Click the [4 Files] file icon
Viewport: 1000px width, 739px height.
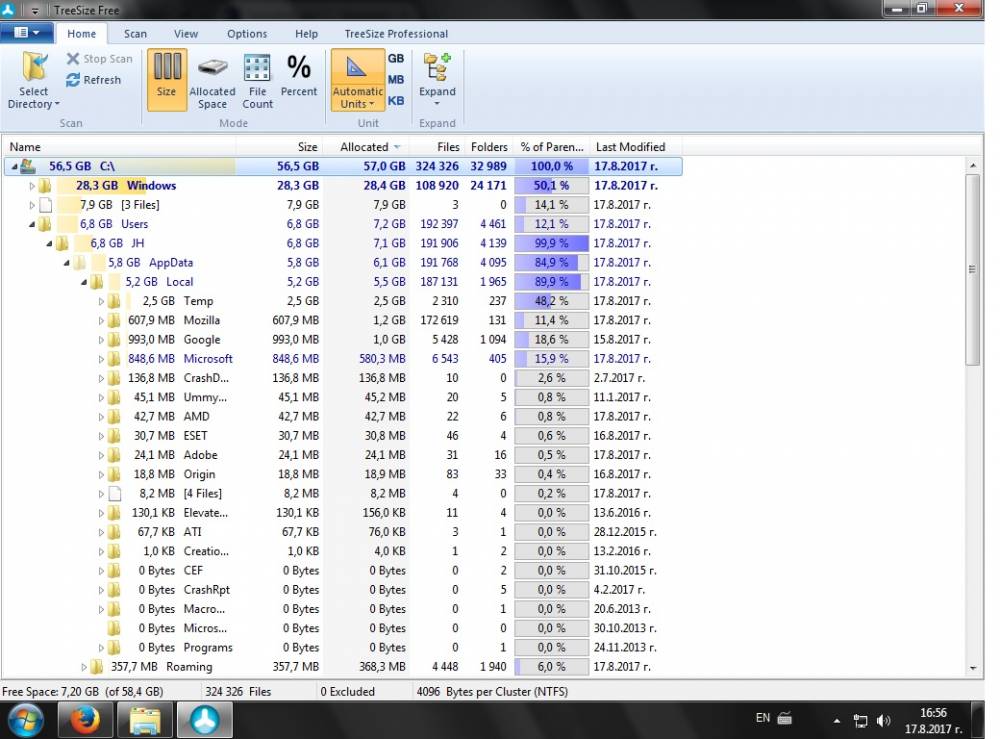point(114,493)
